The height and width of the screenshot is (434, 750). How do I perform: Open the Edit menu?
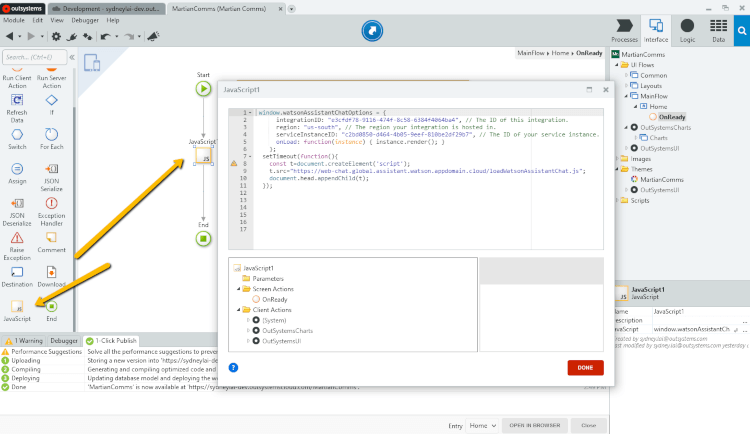pos(38,20)
